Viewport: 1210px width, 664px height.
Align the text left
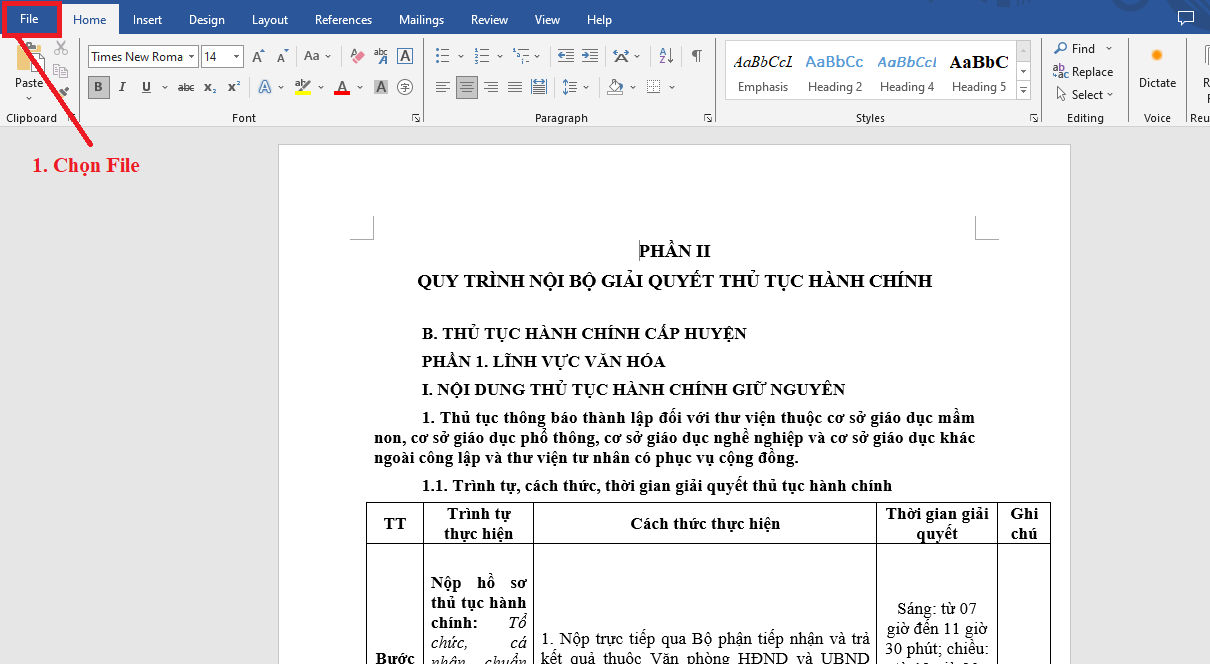[443, 87]
